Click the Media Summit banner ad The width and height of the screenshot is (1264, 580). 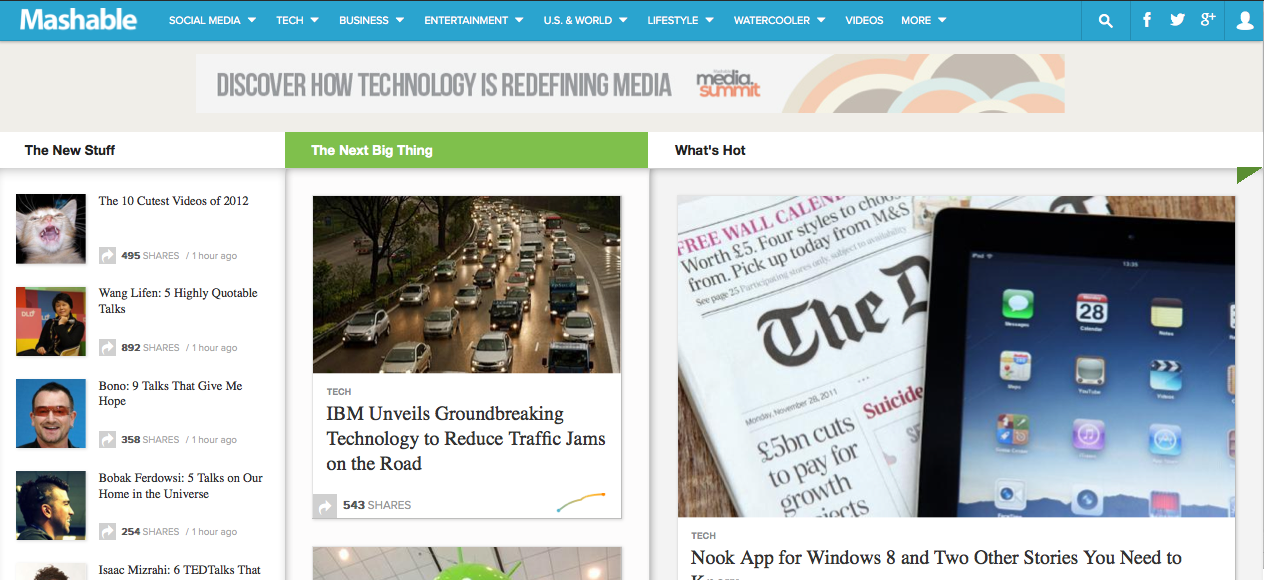pos(630,84)
